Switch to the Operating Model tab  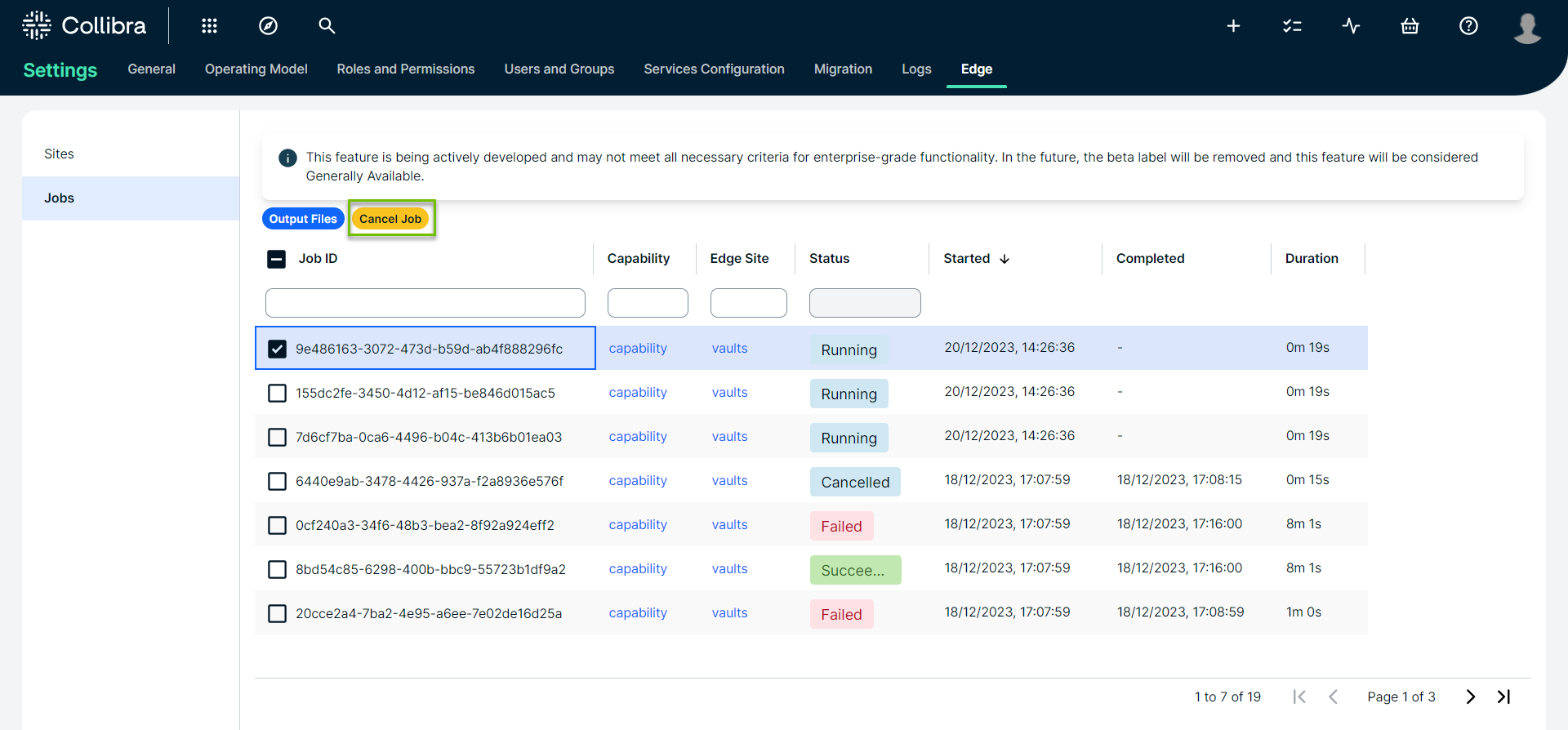256,69
